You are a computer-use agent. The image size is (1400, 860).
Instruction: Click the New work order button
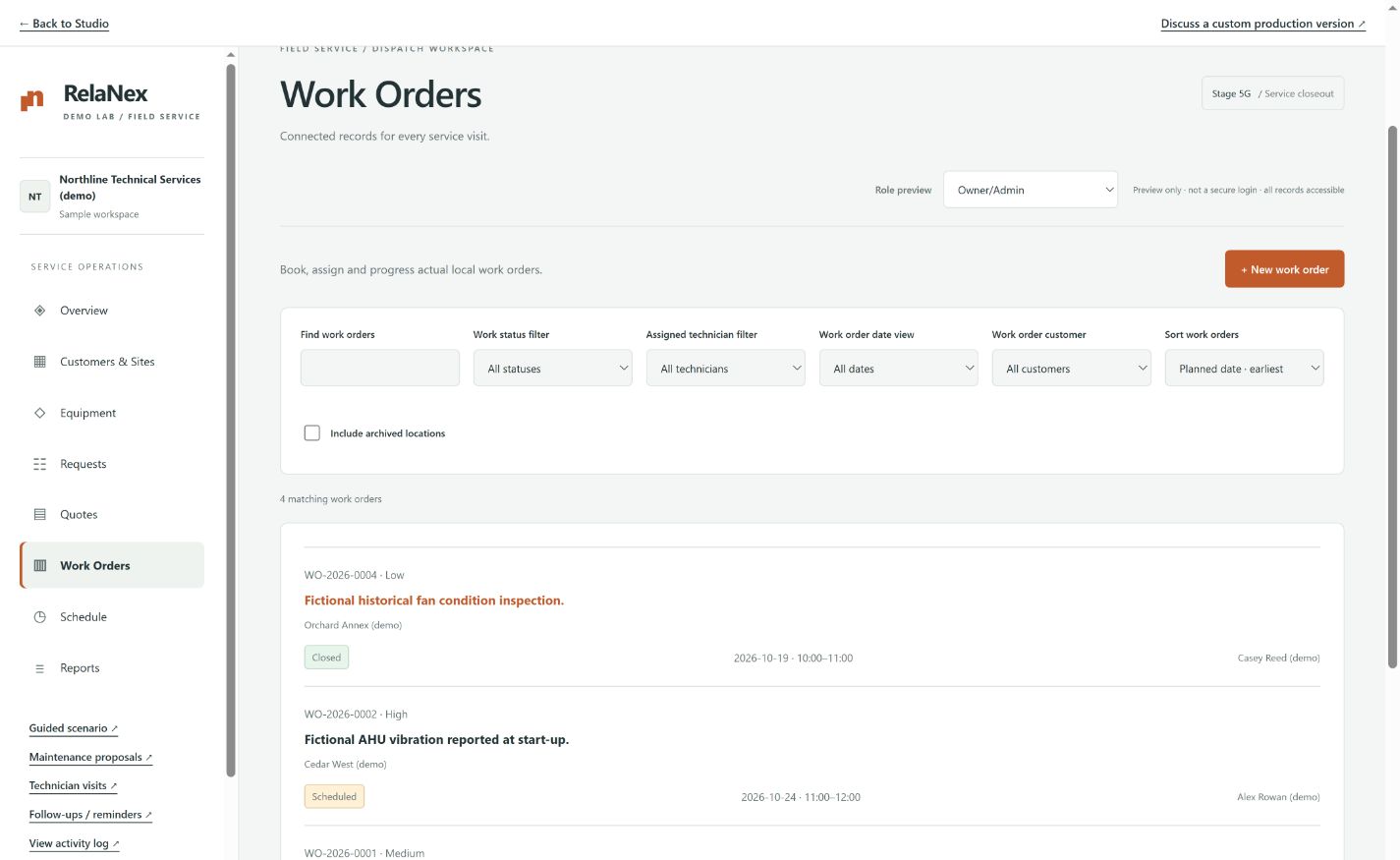(1284, 269)
